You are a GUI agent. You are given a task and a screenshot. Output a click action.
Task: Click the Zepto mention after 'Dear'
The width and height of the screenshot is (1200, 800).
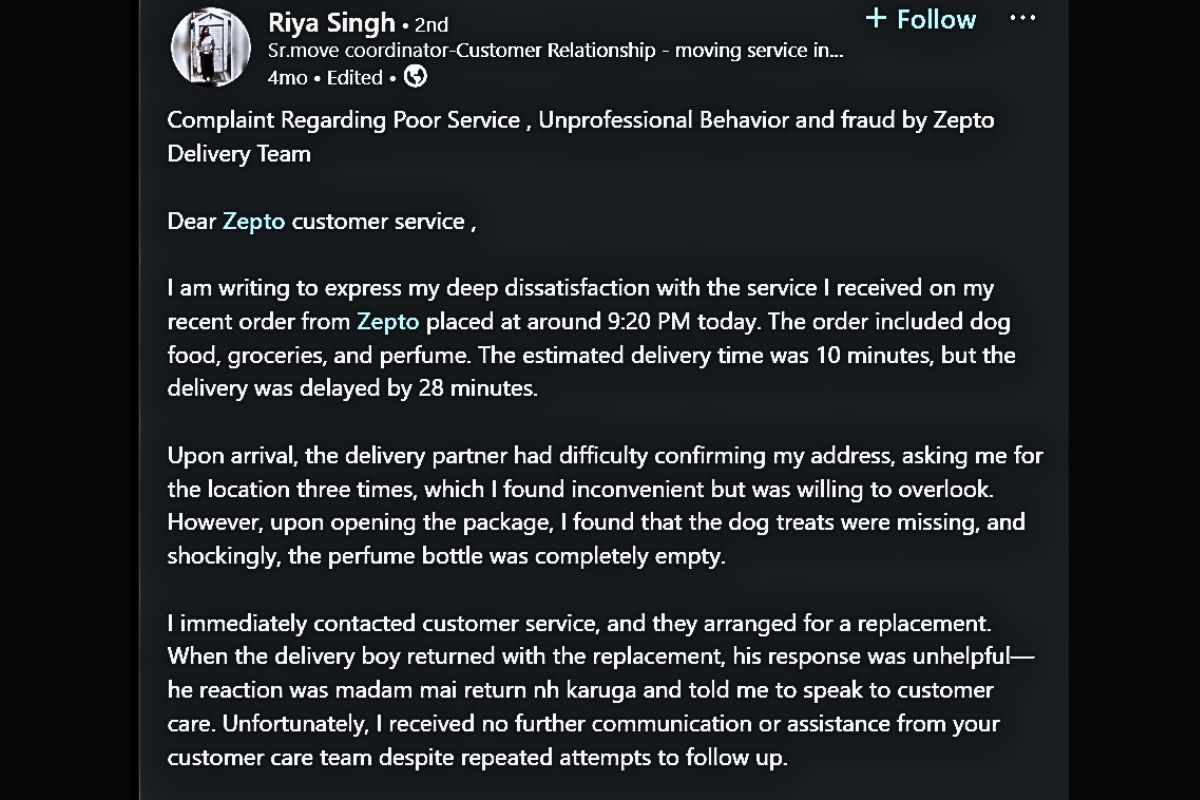(x=254, y=221)
